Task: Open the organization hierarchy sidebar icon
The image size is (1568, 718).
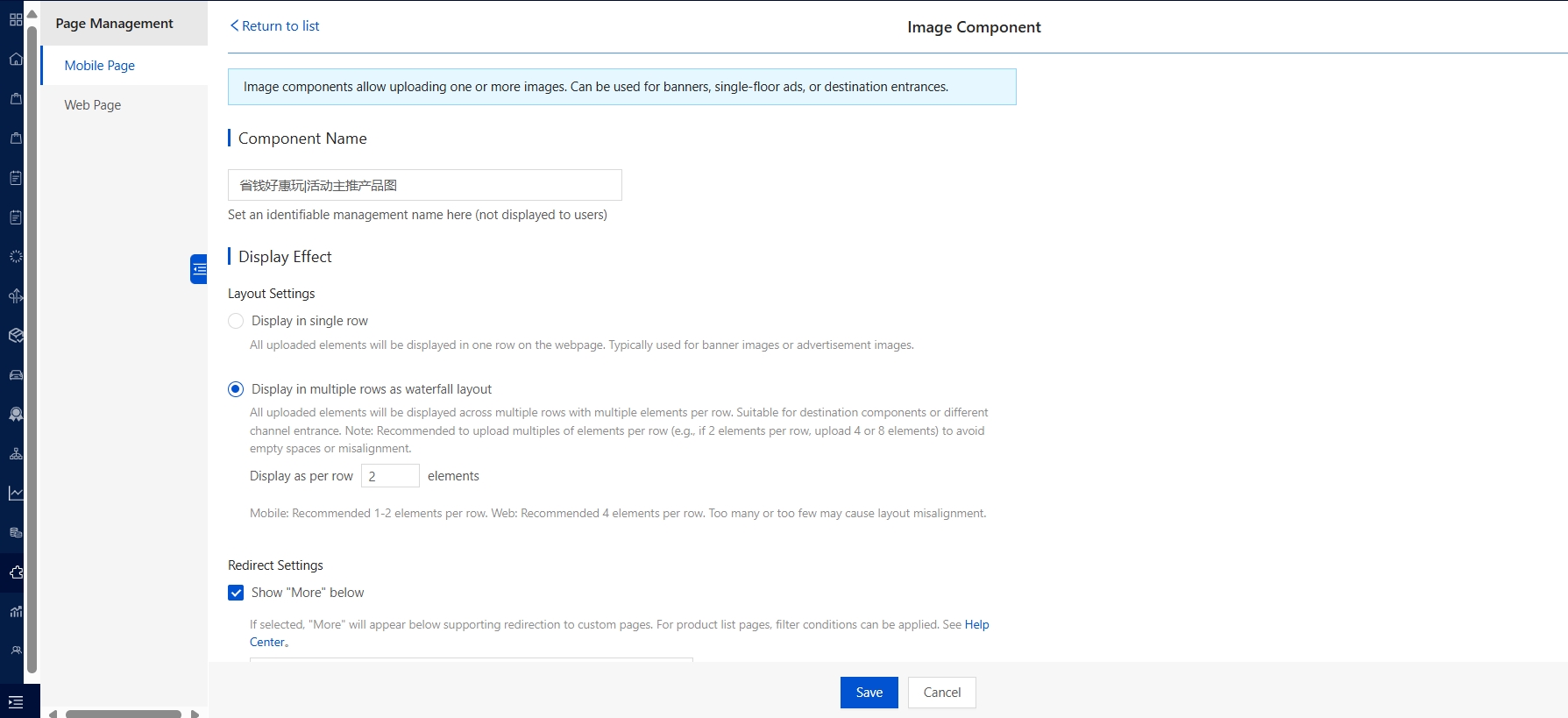Action: click(16, 454)
